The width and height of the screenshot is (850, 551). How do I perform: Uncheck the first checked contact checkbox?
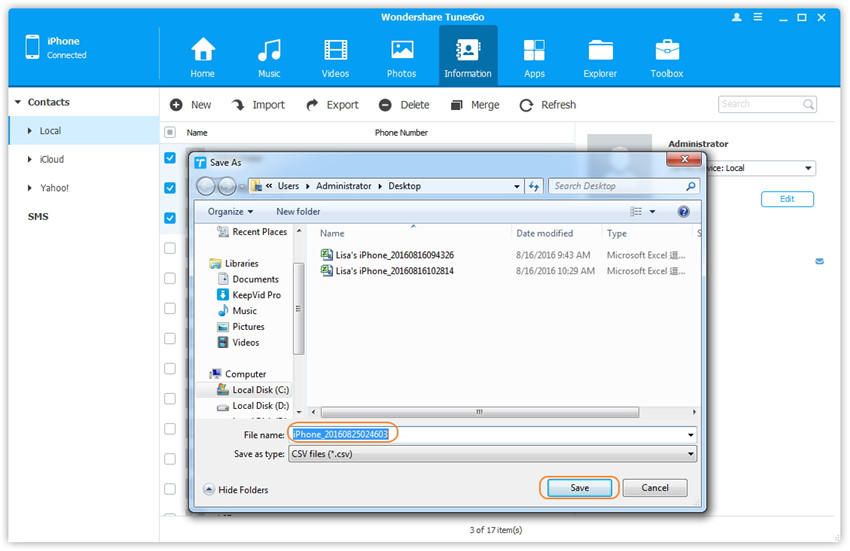pyautogui.click(x=170, y=158)
